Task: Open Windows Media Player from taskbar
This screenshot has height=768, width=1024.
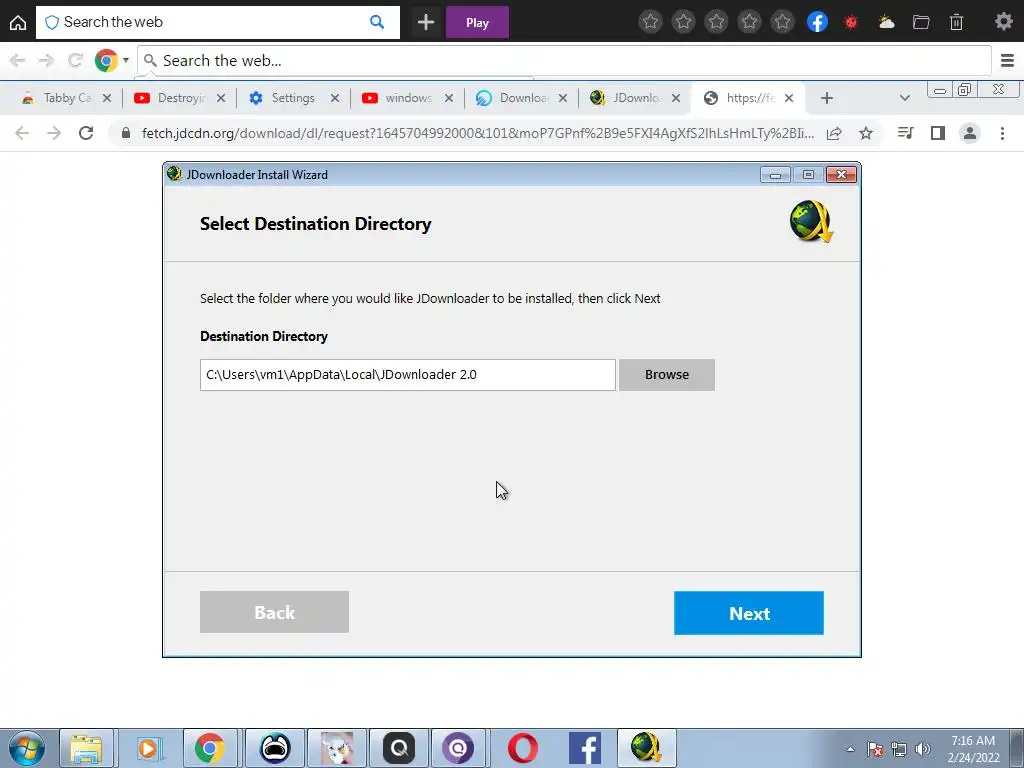Action: 148,748
